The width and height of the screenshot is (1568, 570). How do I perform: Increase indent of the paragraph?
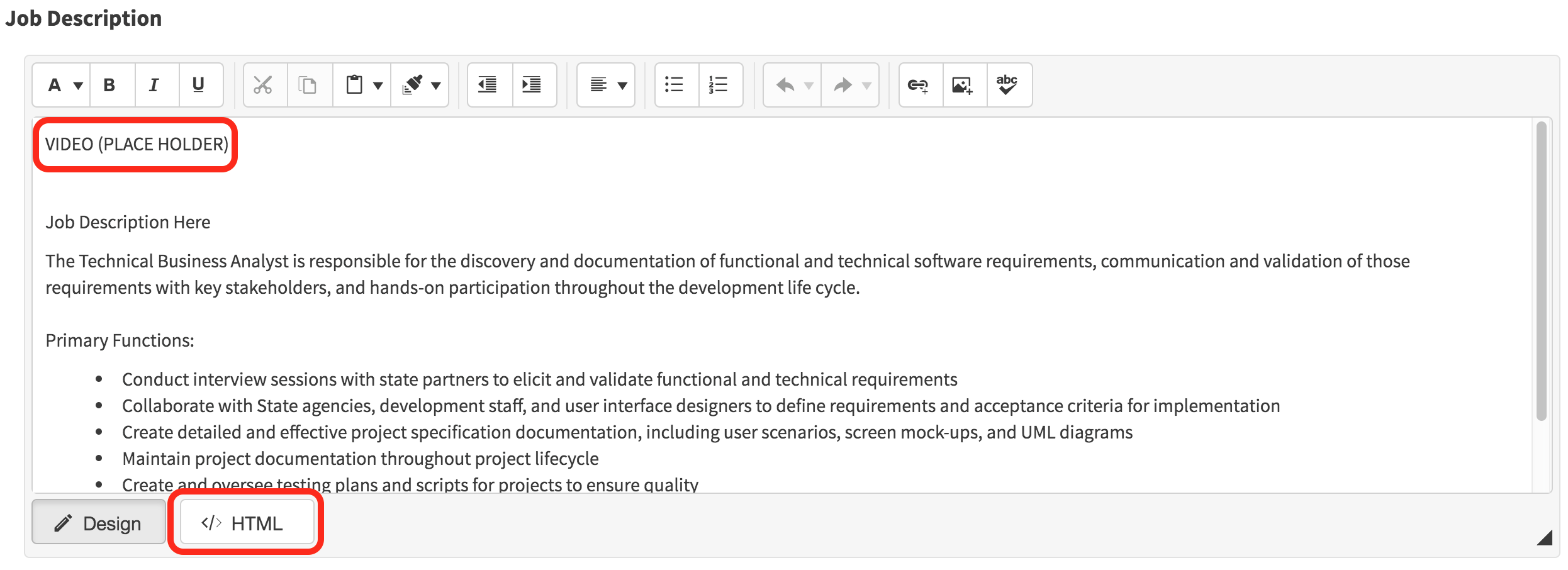(x=532, y=85)
